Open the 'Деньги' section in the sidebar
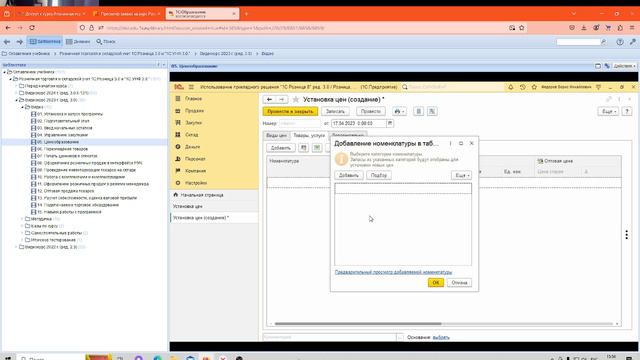 coord(192,147)
